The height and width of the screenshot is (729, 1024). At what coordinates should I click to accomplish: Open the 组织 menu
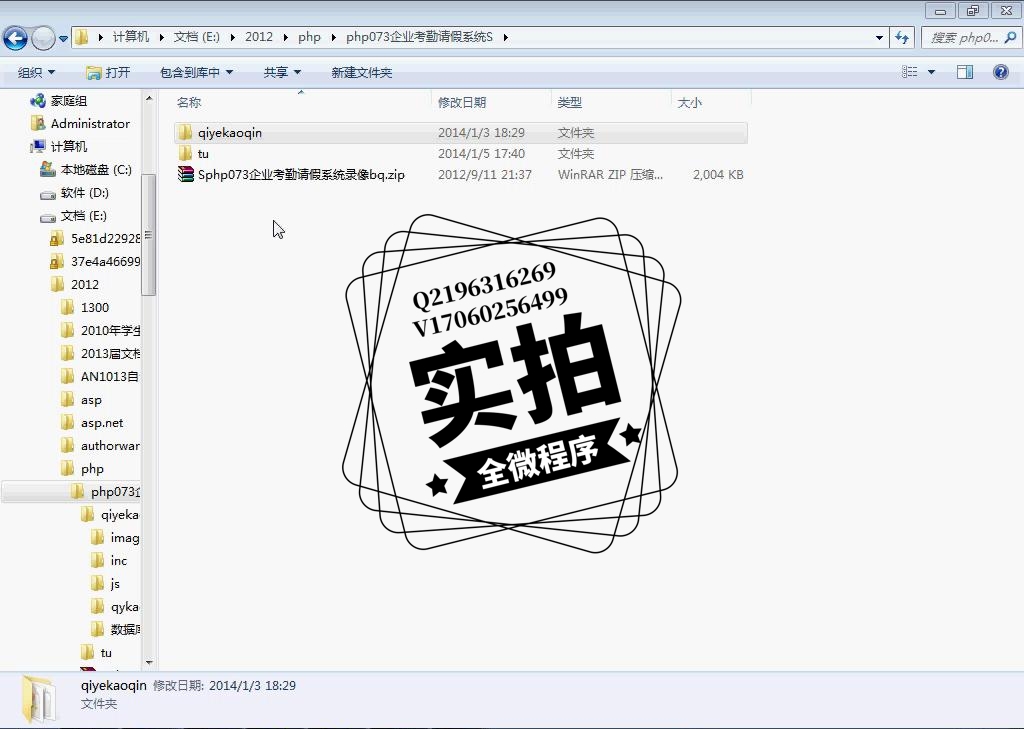coord(36,73)
